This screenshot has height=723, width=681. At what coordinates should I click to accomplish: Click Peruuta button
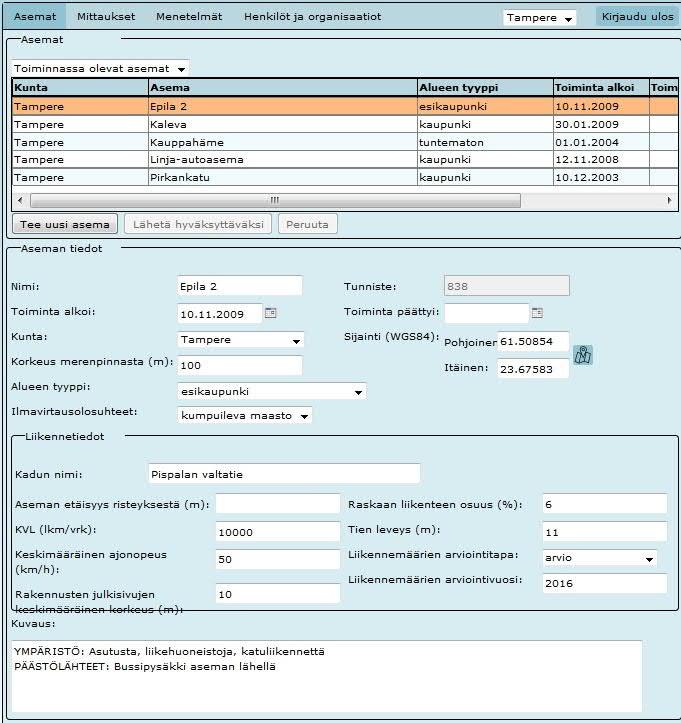click(308, 225)
